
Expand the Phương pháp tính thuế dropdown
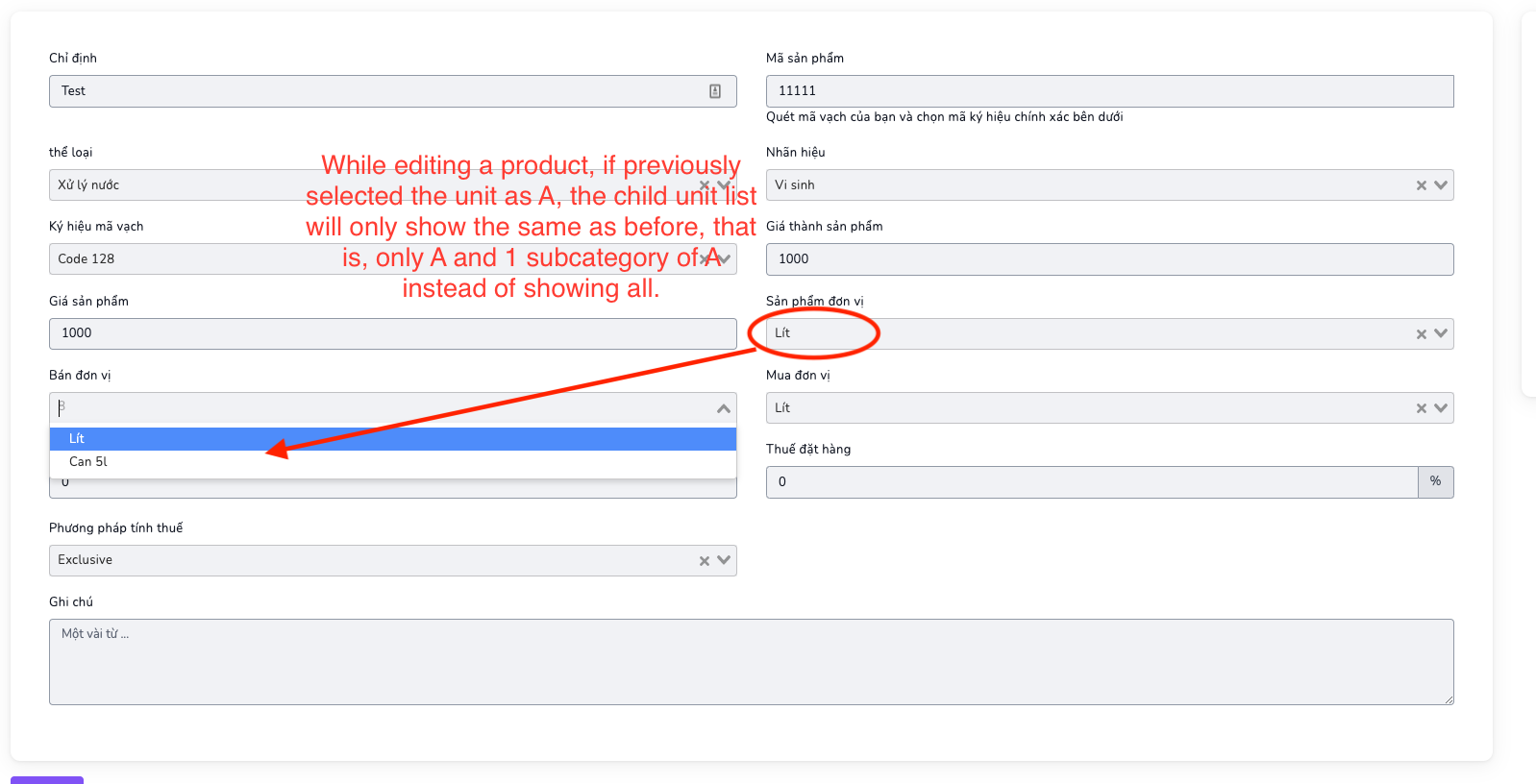click(x=724, y=560)
